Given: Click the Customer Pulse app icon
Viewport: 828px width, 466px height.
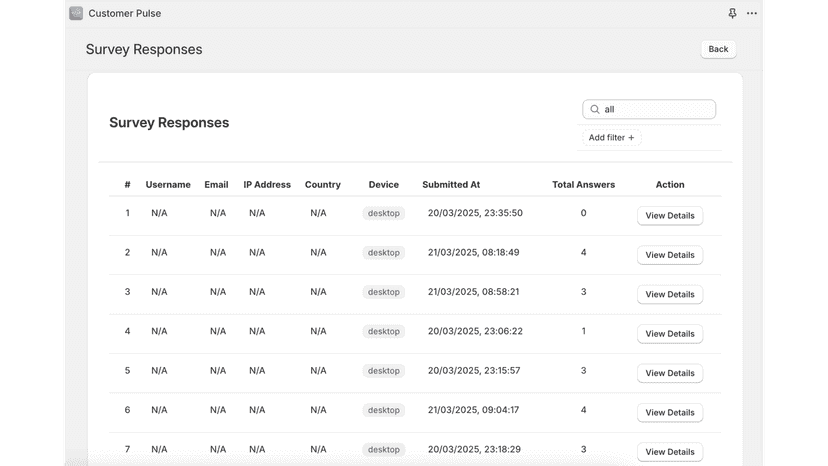Looking at the screenshot, I should click(x=76, y=13).
